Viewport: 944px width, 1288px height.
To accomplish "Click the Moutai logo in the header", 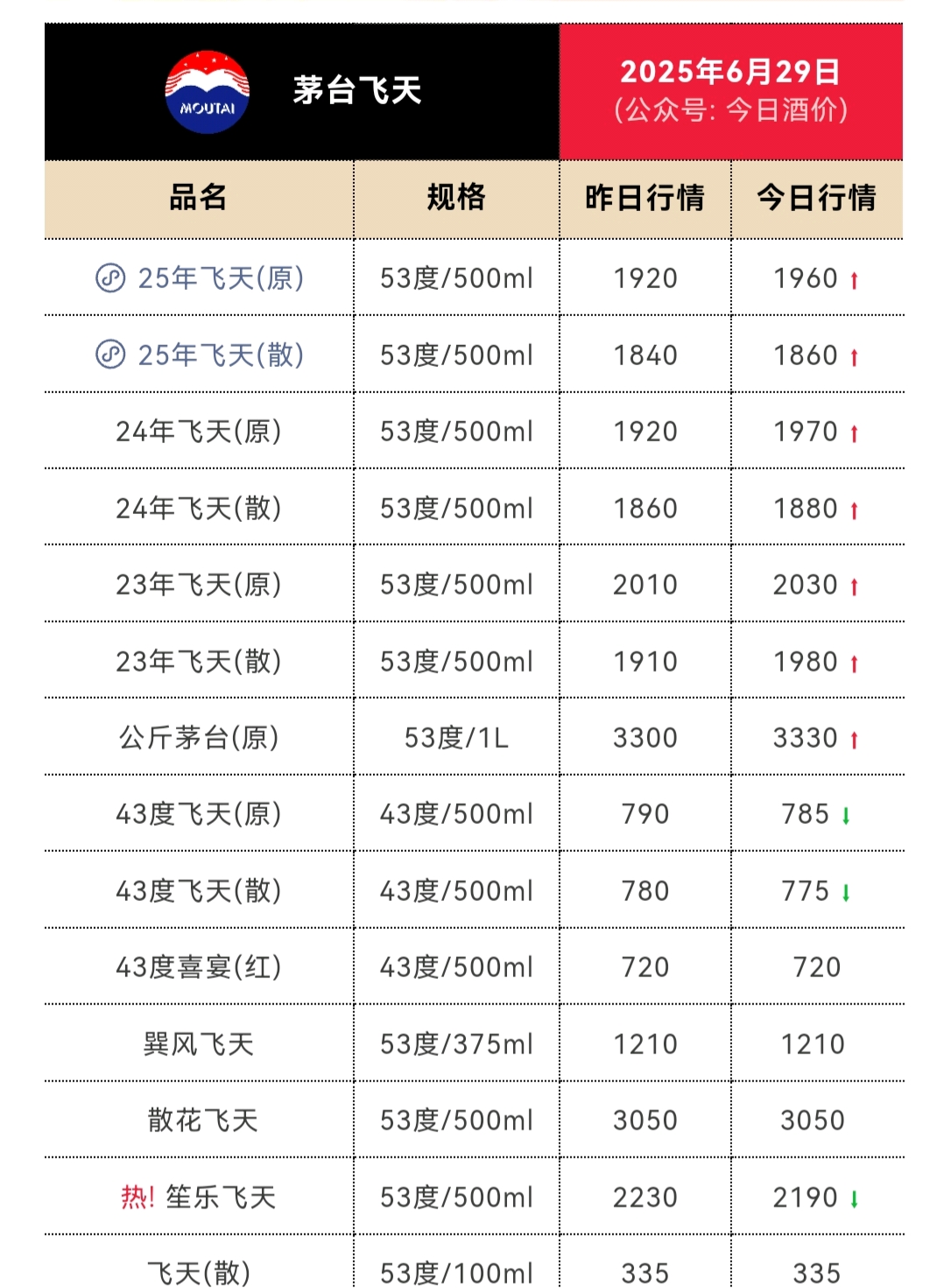I will coord(208,92).
